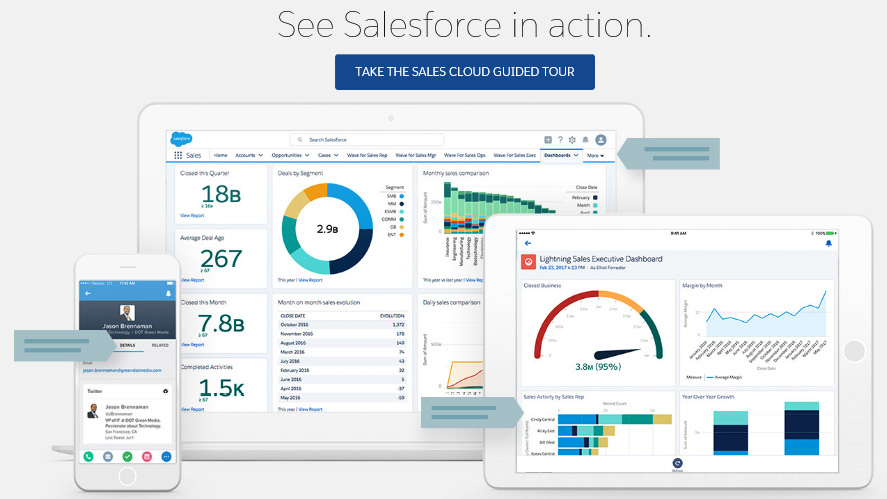Viewport: 887px width, 499px height.
Task: Select the RELATED tab on the phone
Action: point(160,345)
